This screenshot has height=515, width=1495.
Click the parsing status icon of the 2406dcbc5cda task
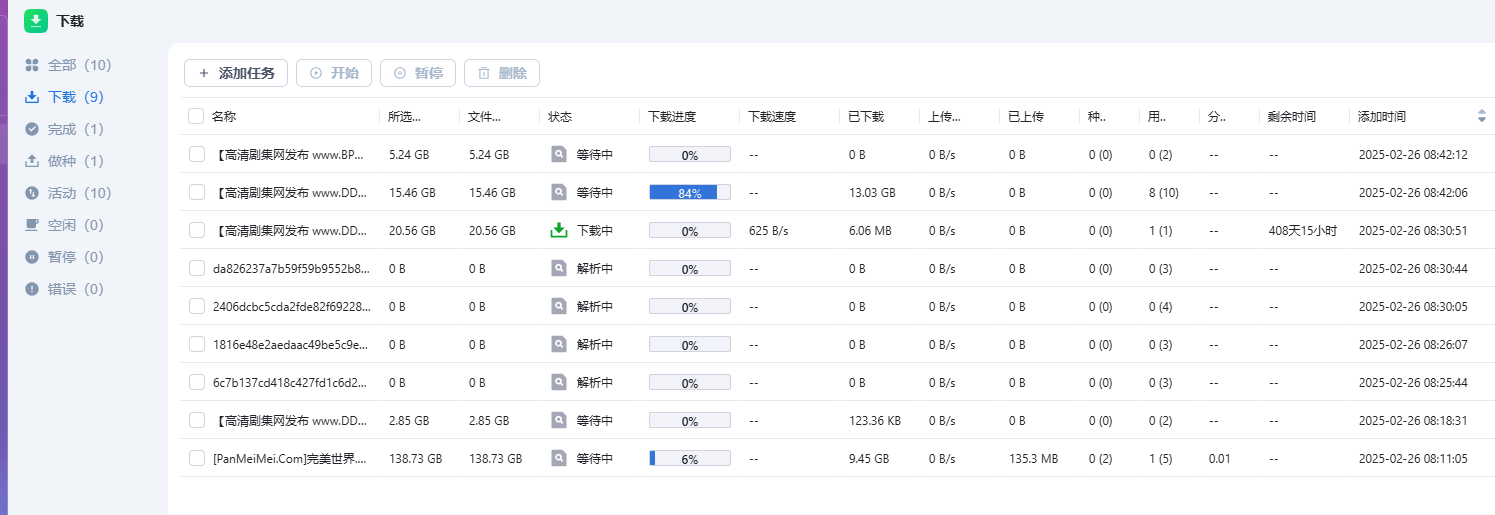(559, 306)
